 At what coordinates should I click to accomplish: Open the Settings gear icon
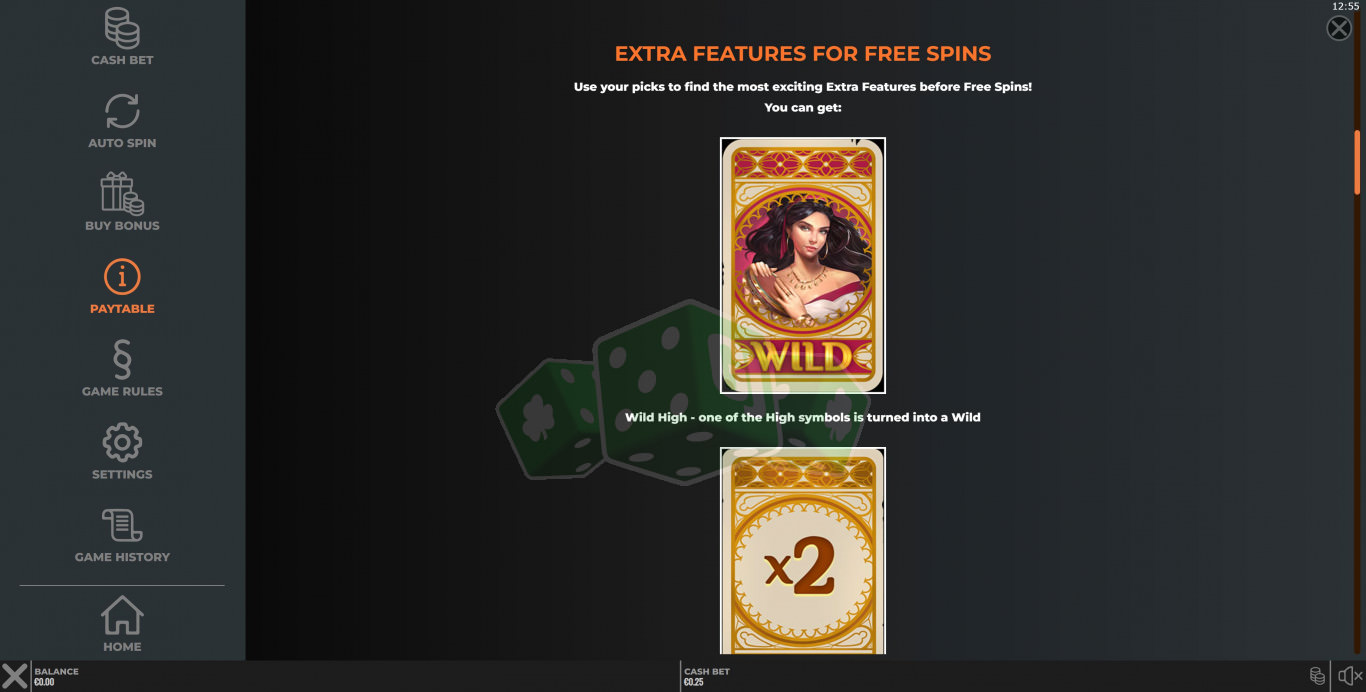coord(122,443)
